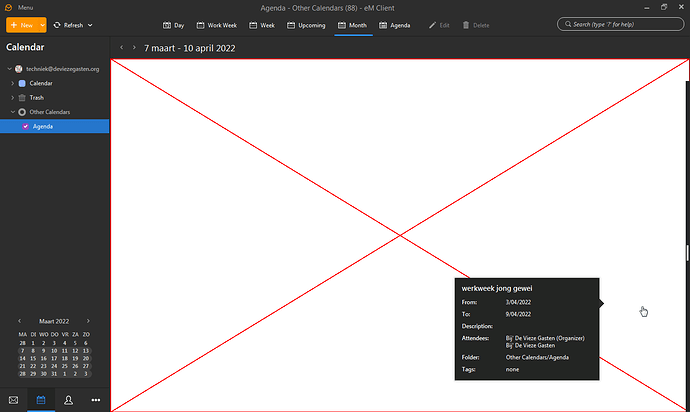Go to next month in mini calendar

pyautogui.click(x=88, y=321)
